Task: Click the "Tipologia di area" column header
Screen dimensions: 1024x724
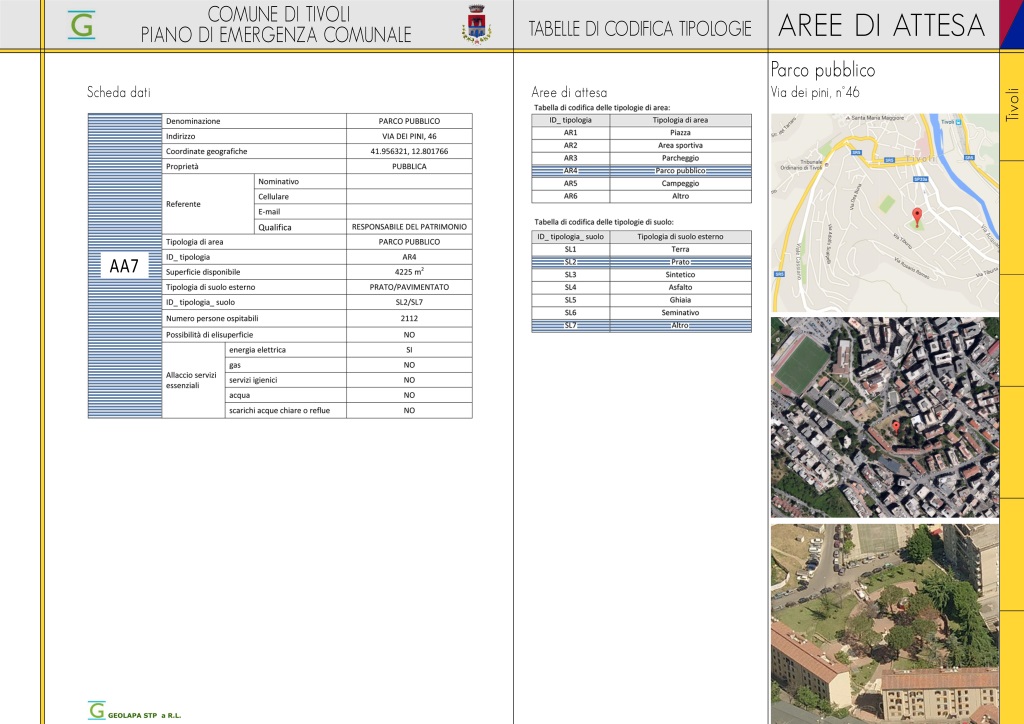Action: 680,120
